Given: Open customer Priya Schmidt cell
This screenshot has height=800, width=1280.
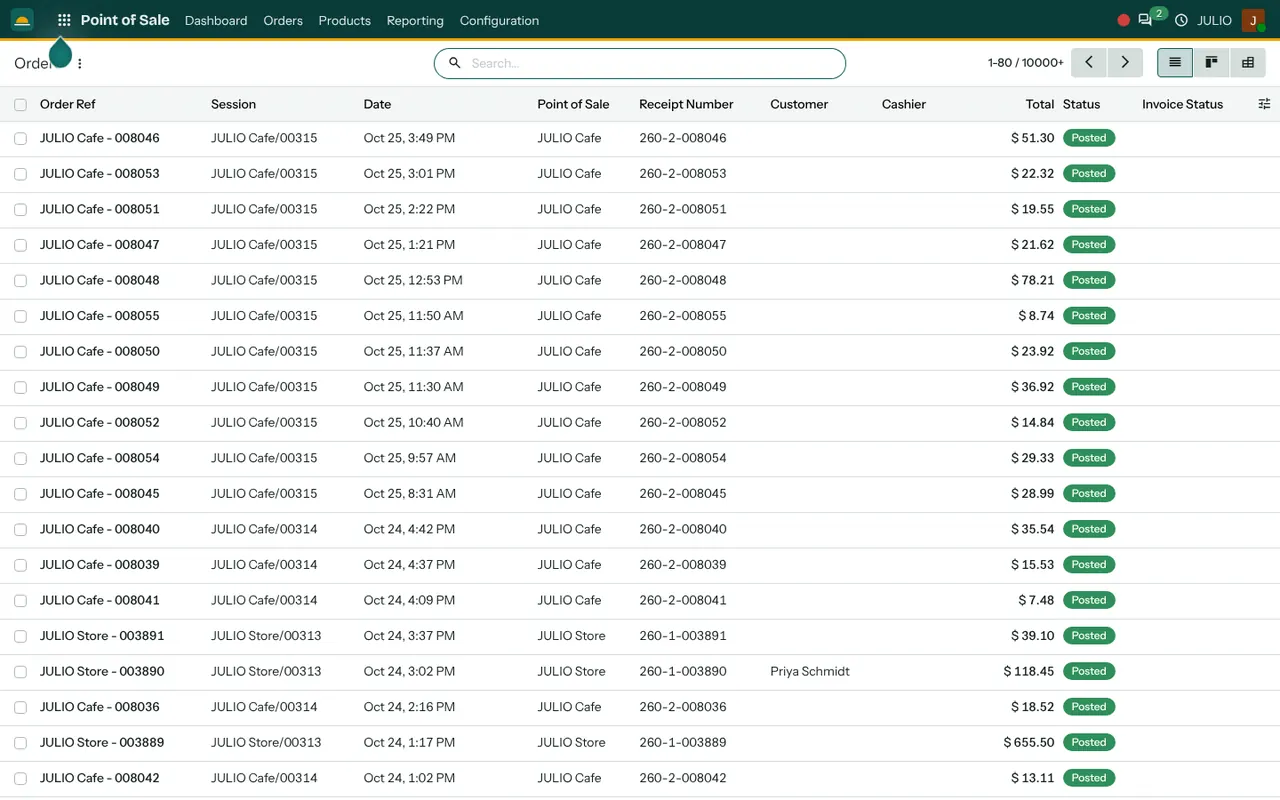Looking at the screenshot, I should [810, 671].
